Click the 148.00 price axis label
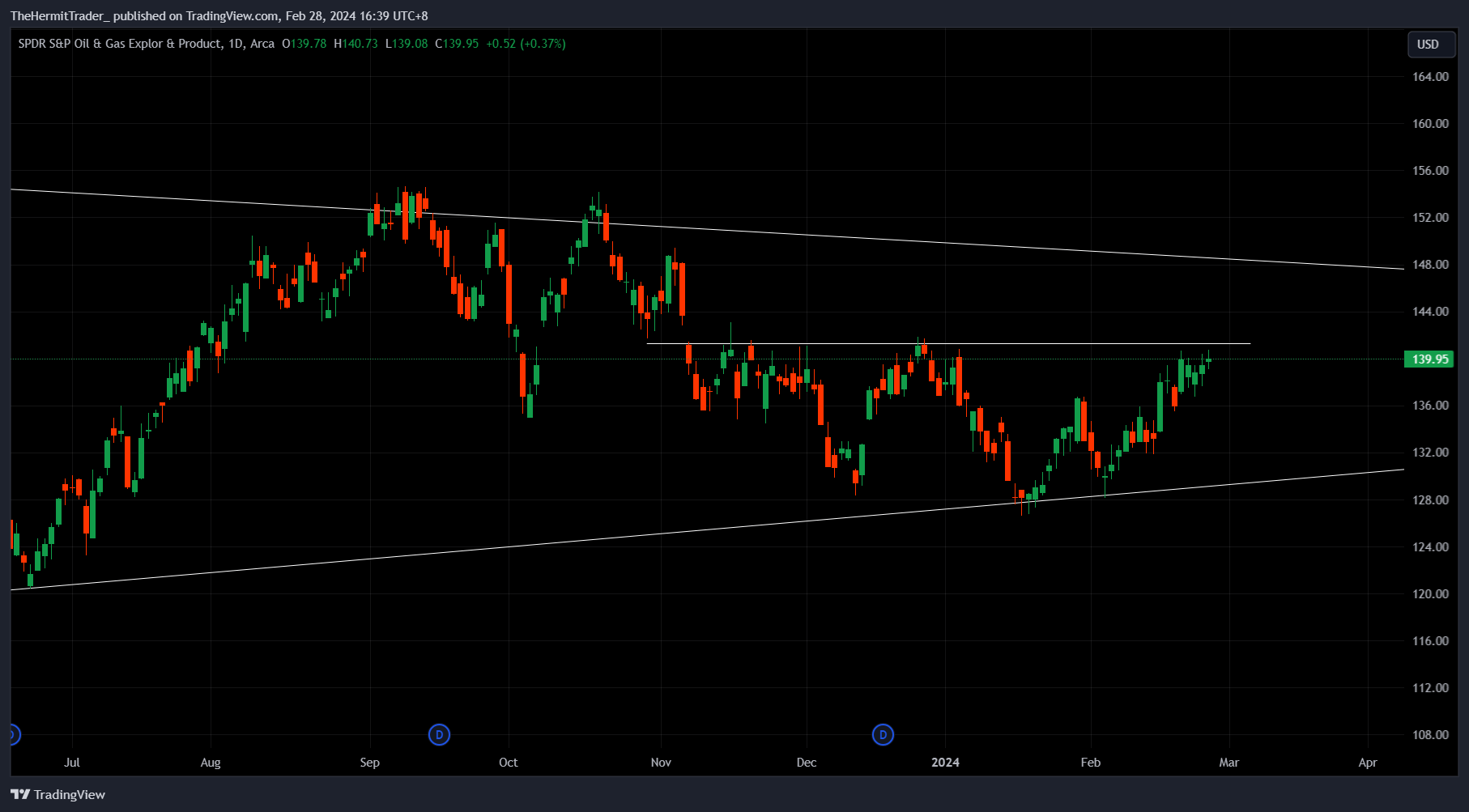1469x812 pixels. click(x=1430, y=265)
